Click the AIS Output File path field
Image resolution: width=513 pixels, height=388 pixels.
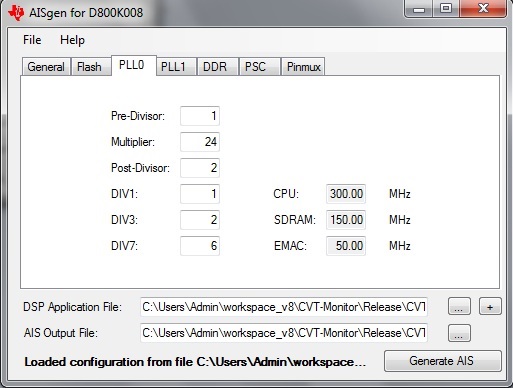pos(284,333)
